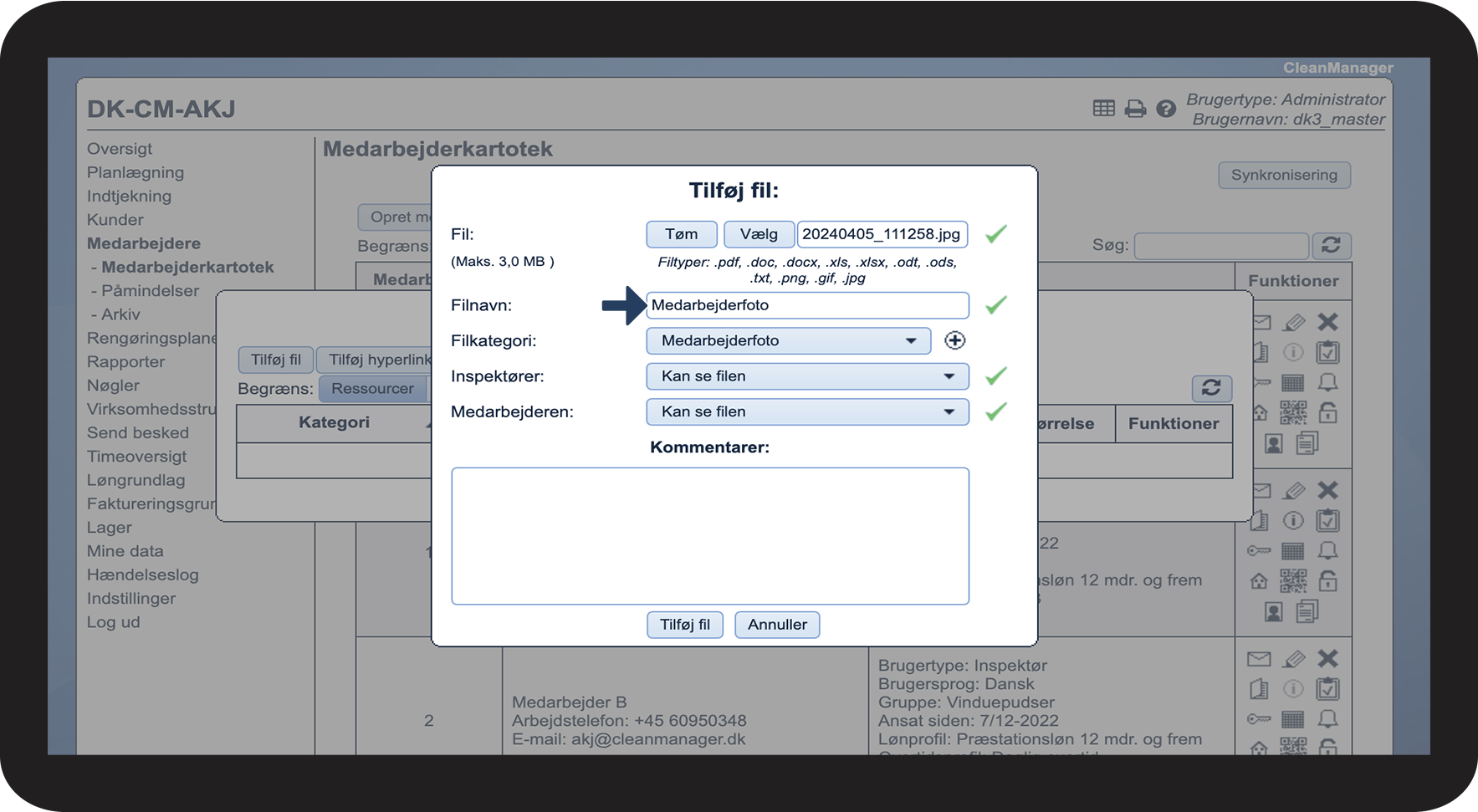Click the print icon in header
The width and height of the screenshot is (1478, 812).
pyautogui.click(x=1135, y=109)
